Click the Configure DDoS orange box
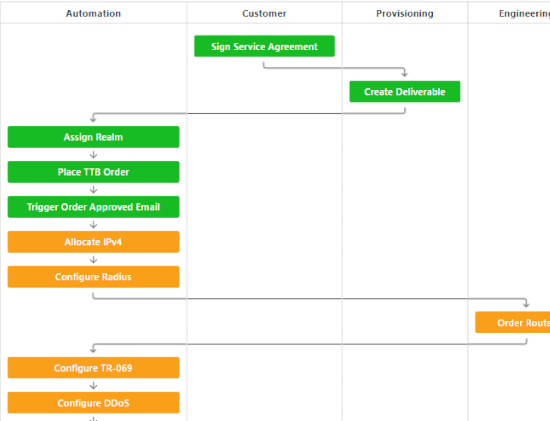550x421 pixels. [93, 403]
